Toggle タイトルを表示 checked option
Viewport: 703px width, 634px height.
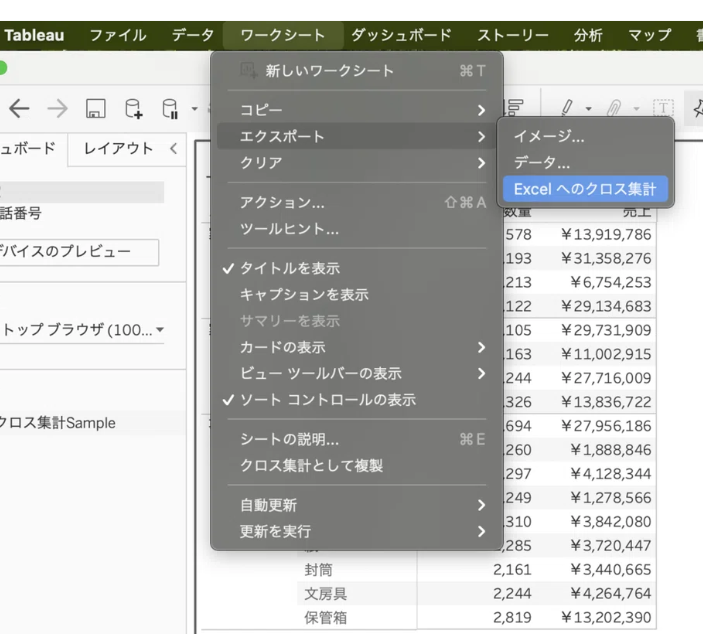356,268
